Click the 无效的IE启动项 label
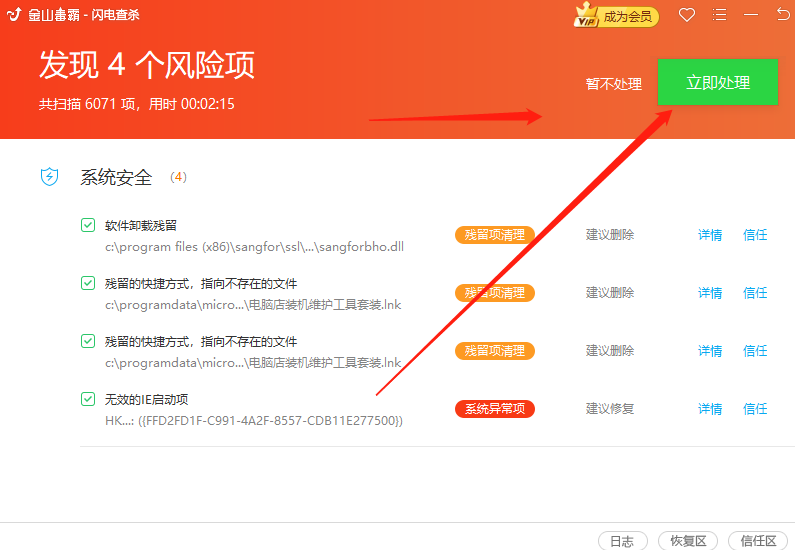Image resolution: width=795 pixels, height=550 pixels. 147,399
